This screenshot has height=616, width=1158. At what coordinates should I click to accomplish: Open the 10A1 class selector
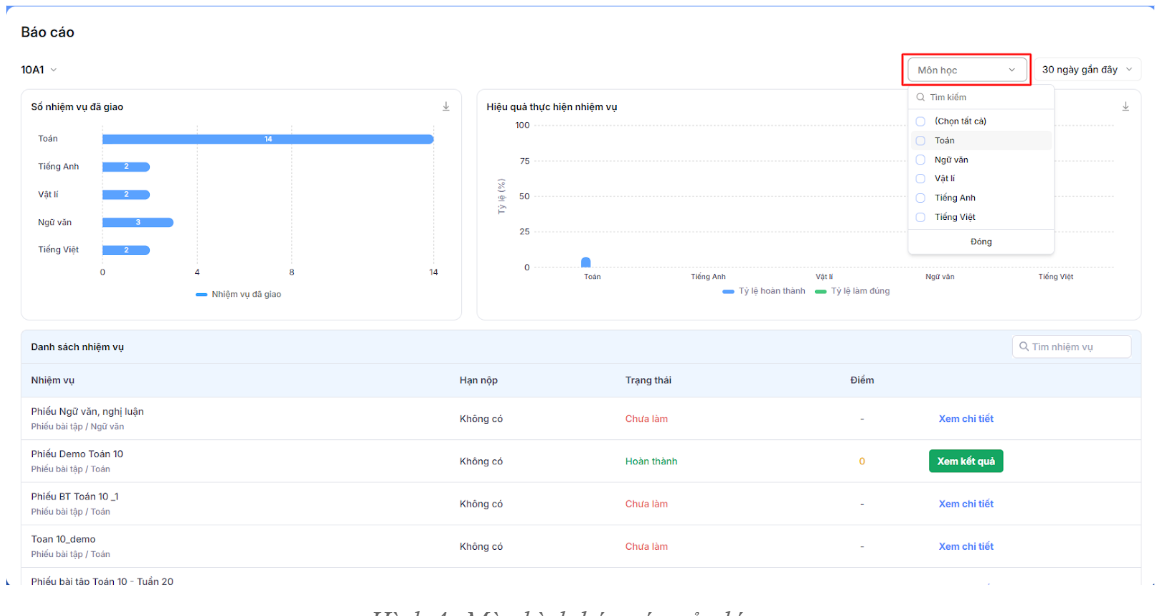pyautogui.click(x=39, y=70)
